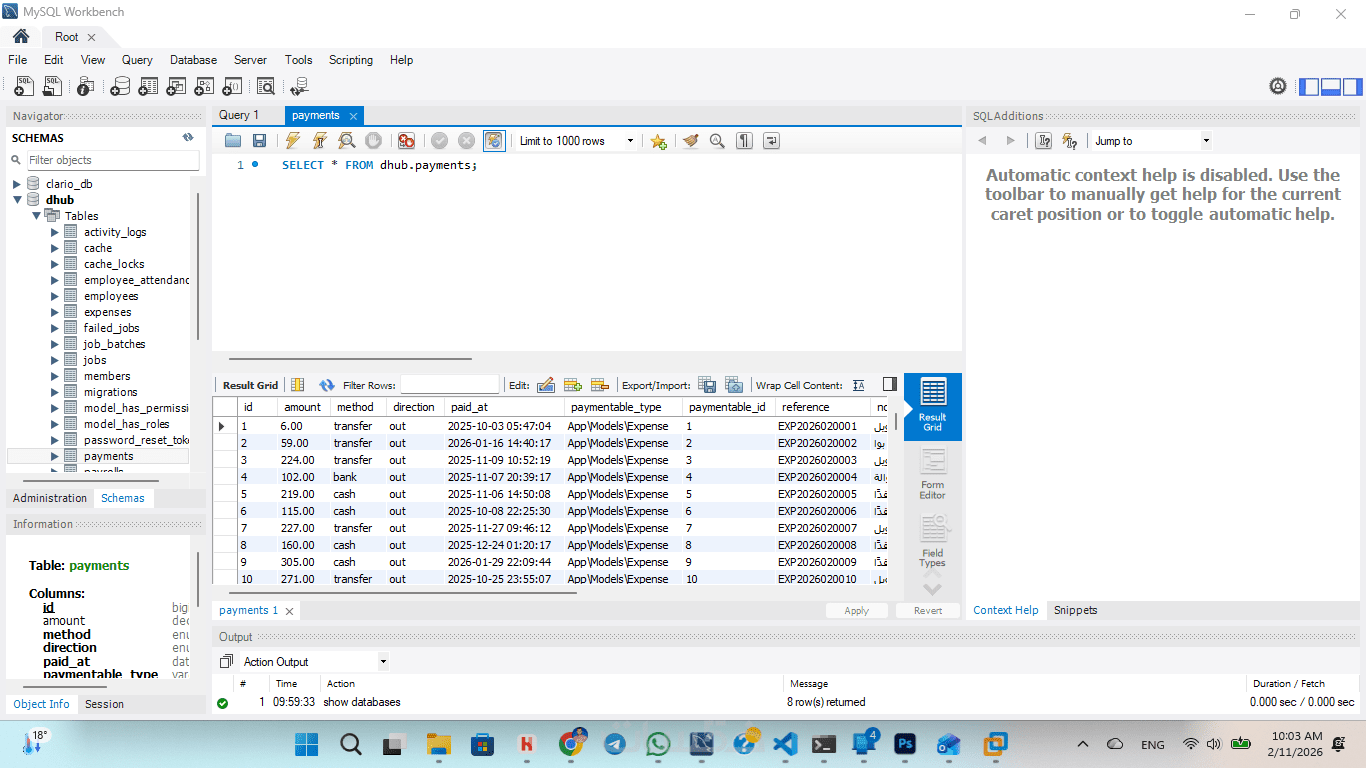Execute the statement under the cursor
This screenshot has width=1366, height=768.
pyautogui.click(x=320, y=141)
